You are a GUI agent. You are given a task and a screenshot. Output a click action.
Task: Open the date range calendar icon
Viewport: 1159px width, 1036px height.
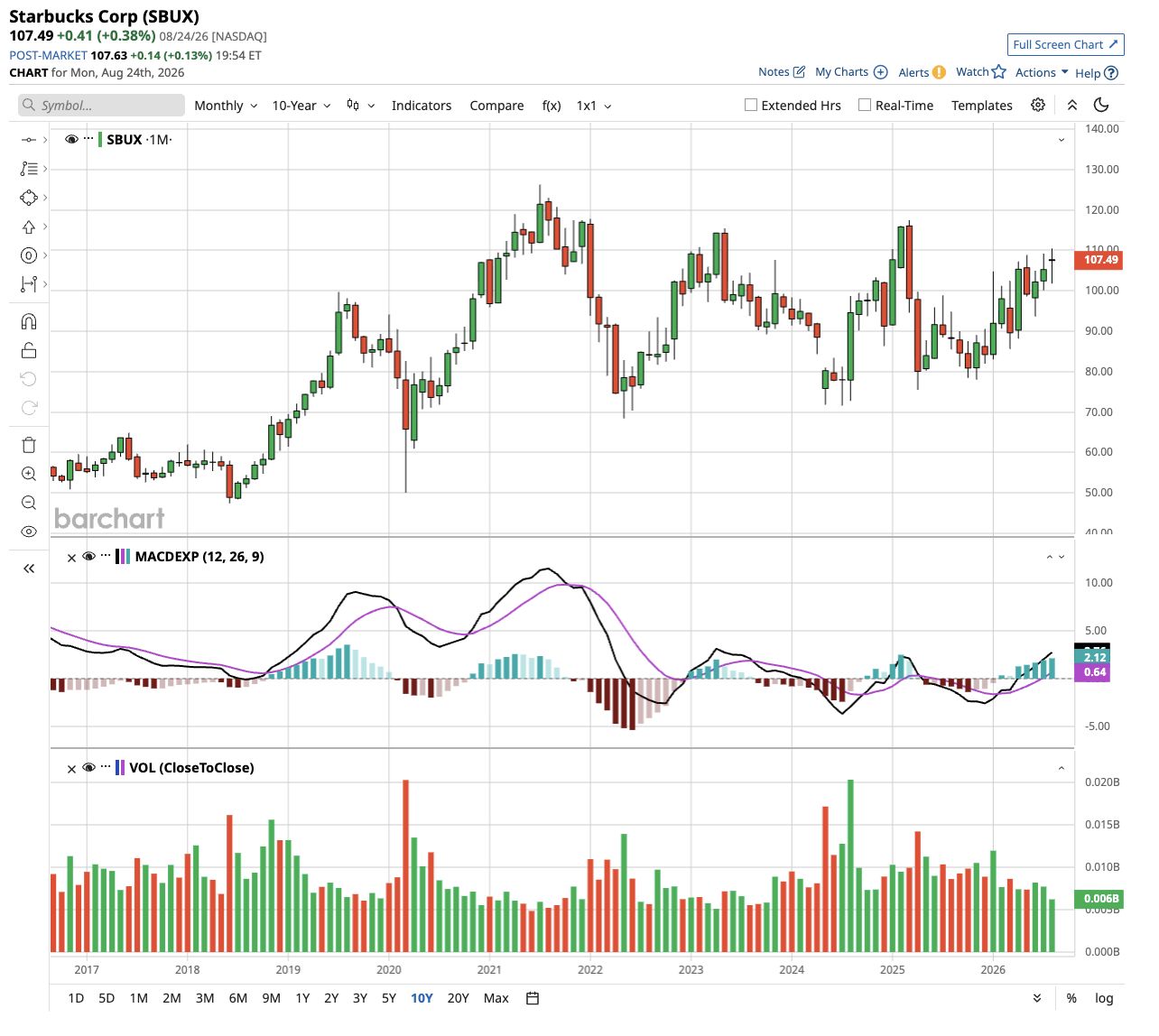coord(533,998)
